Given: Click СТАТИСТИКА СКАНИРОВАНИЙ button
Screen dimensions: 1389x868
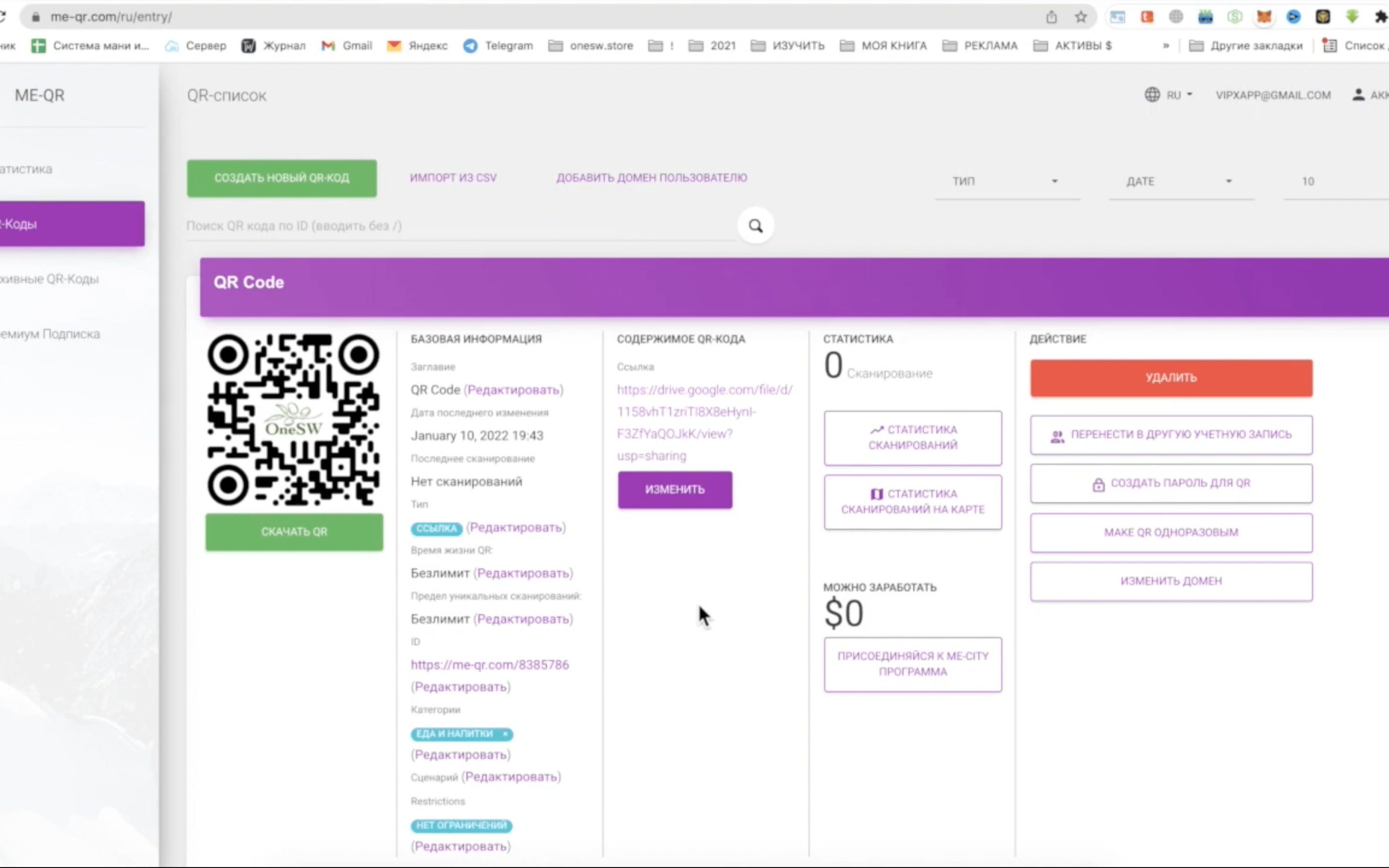Looking at the screenshot, I should (x=912, y=437).
